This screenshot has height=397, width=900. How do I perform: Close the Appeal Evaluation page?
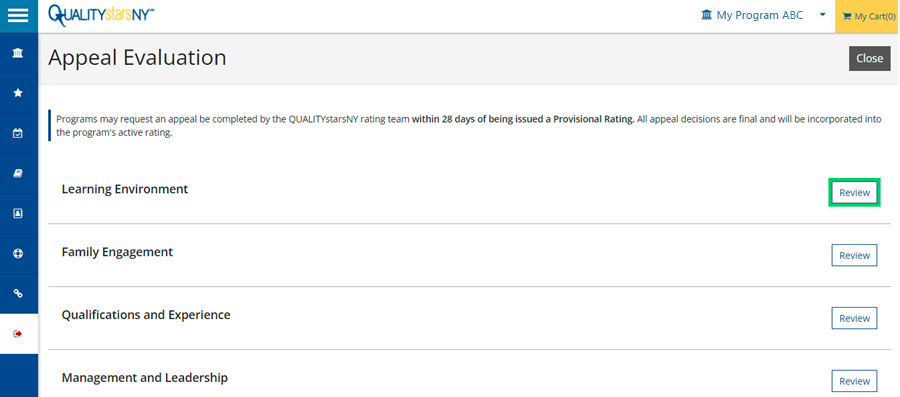[x=870, y=59]
